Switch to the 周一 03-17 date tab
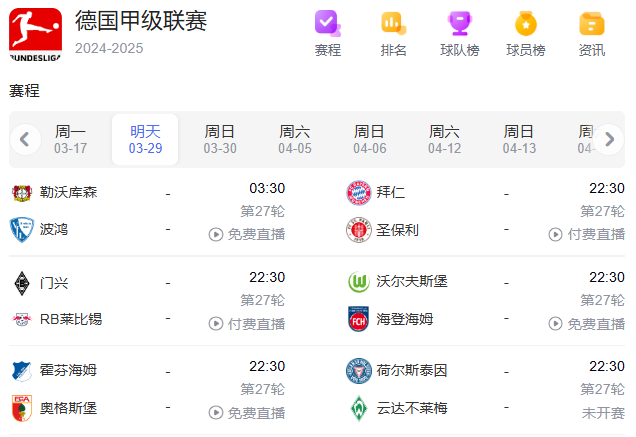 (x=70, y=139)
